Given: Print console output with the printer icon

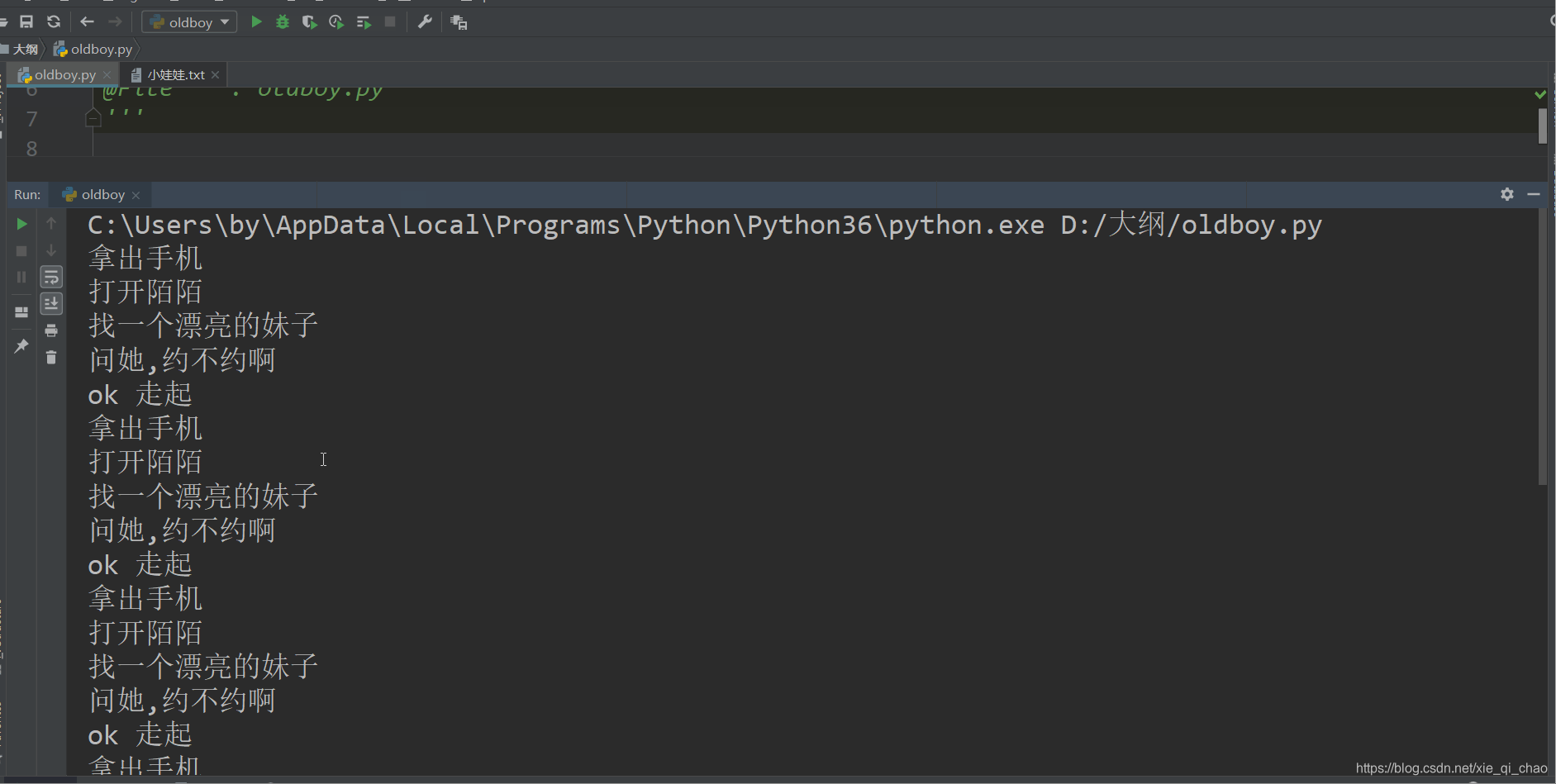Looking at the screenshot, I should click(51, 330).
